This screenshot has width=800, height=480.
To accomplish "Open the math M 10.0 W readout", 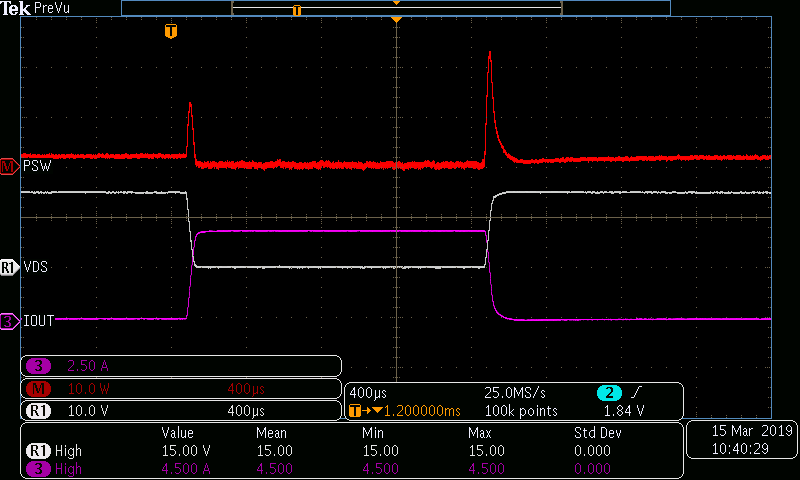I will tap(180, 388).
